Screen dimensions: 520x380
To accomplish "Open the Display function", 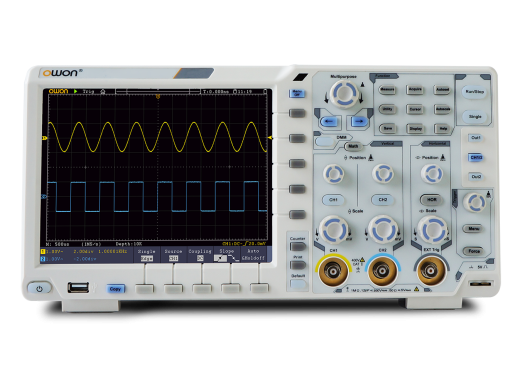I will pyautogui.click(x=415, y=128).
